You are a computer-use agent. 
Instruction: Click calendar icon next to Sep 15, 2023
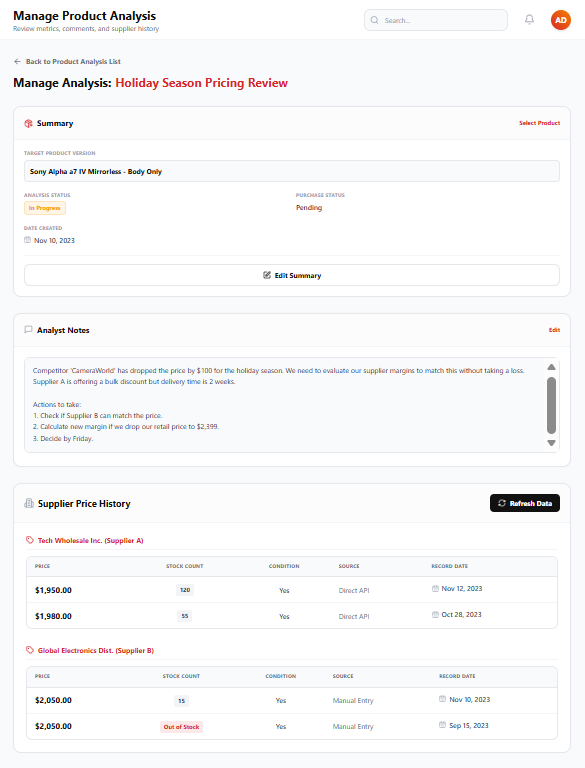coord(442,725)
